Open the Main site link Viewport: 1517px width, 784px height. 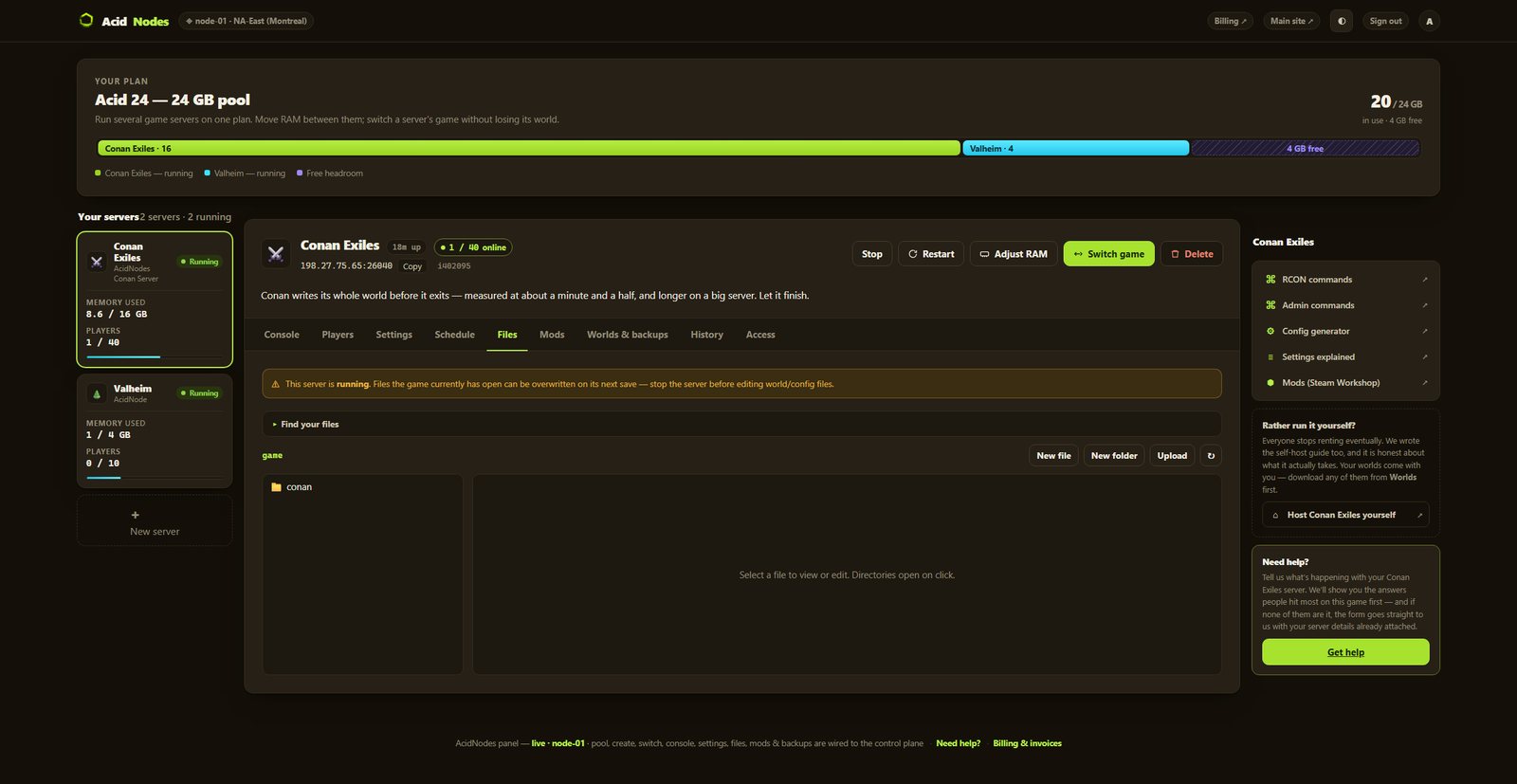[x=1291, y=21]
